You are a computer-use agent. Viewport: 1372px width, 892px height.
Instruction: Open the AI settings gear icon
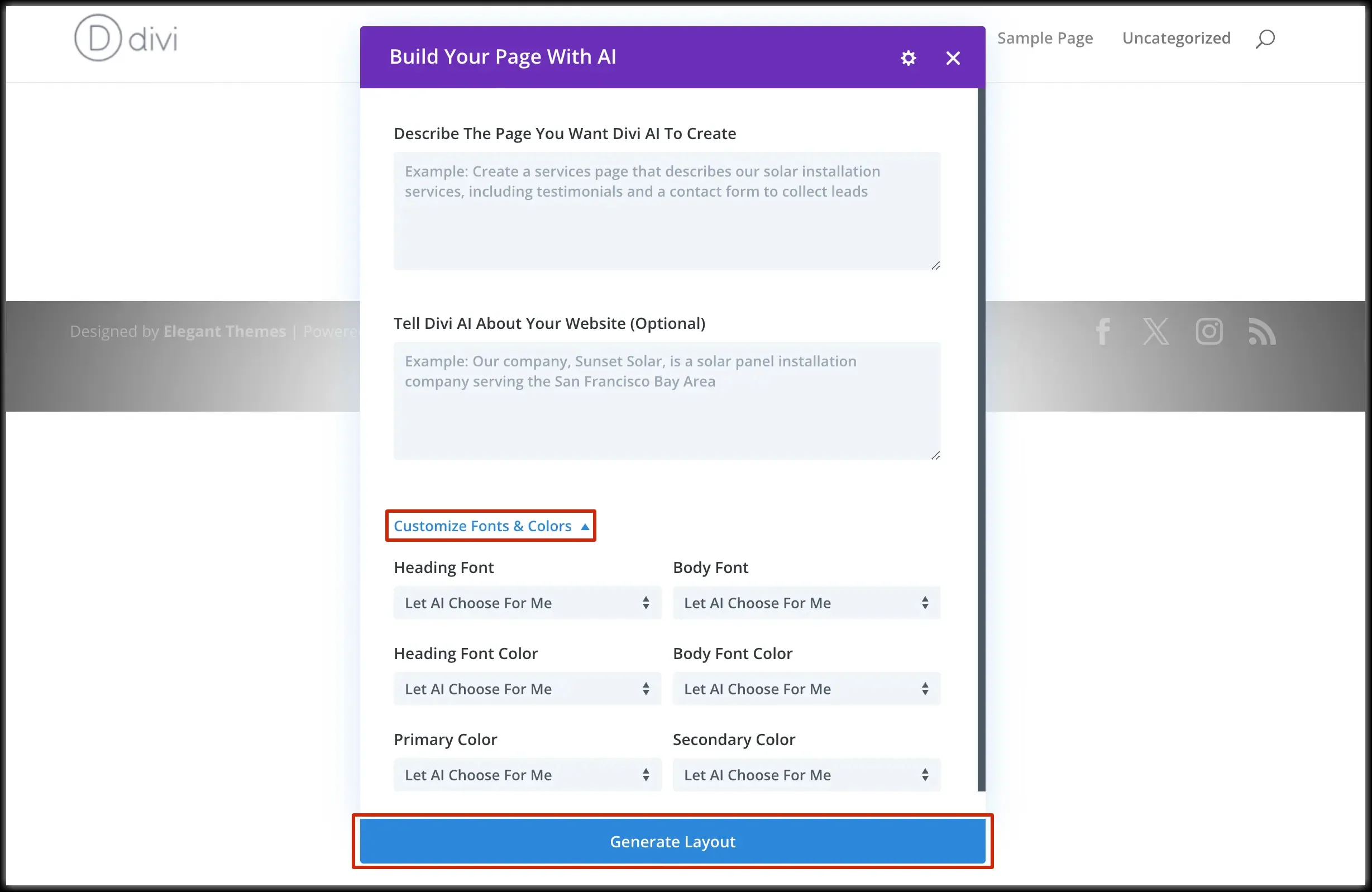click(908, 58)
